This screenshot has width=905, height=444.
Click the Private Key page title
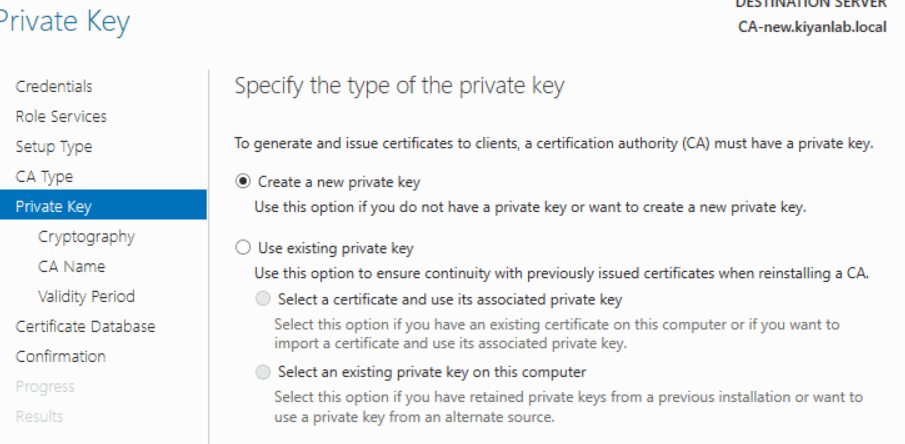[65, 22]
